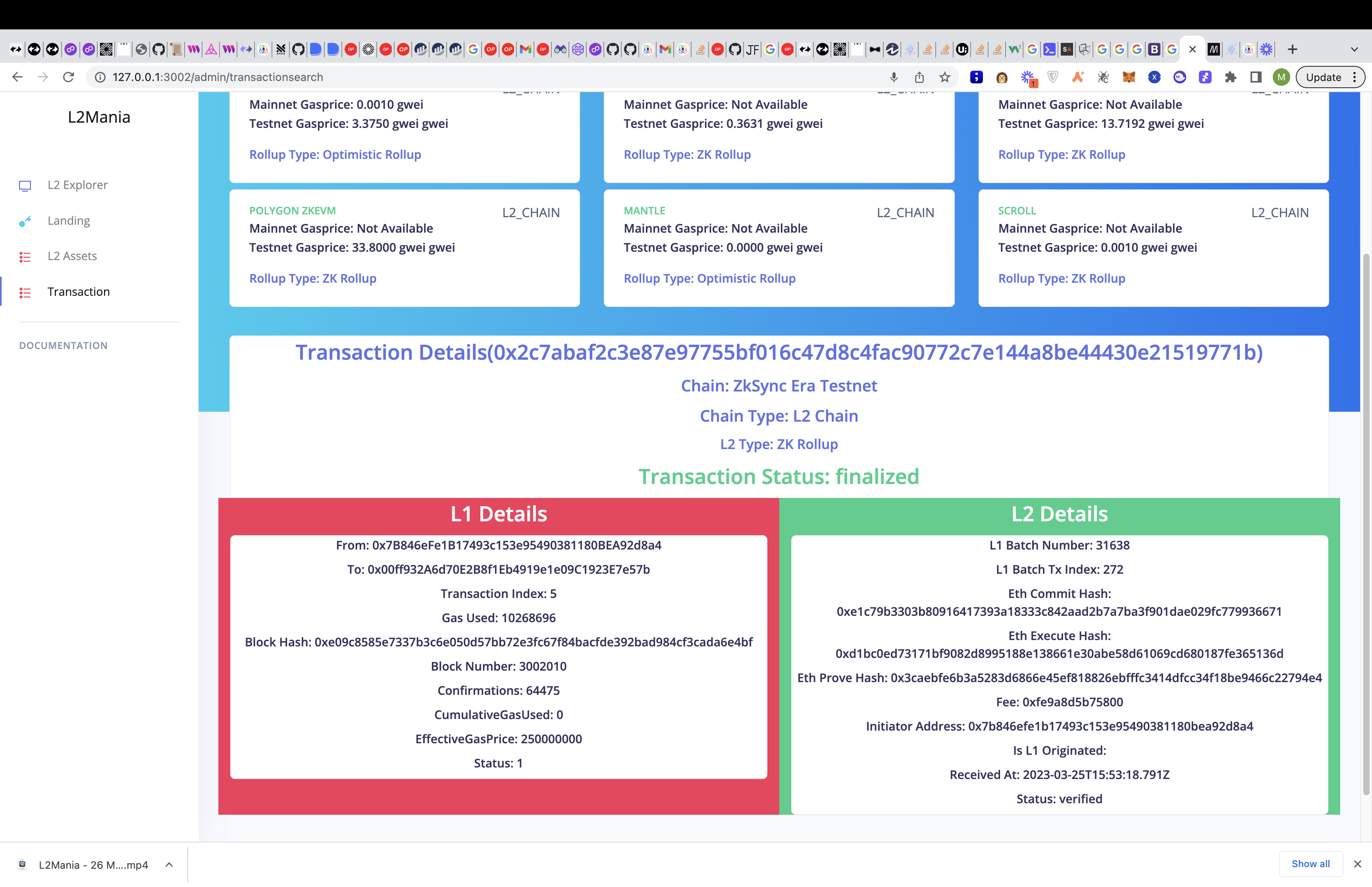Click the Update button

pyautogui.click(x=1323, y=77)
